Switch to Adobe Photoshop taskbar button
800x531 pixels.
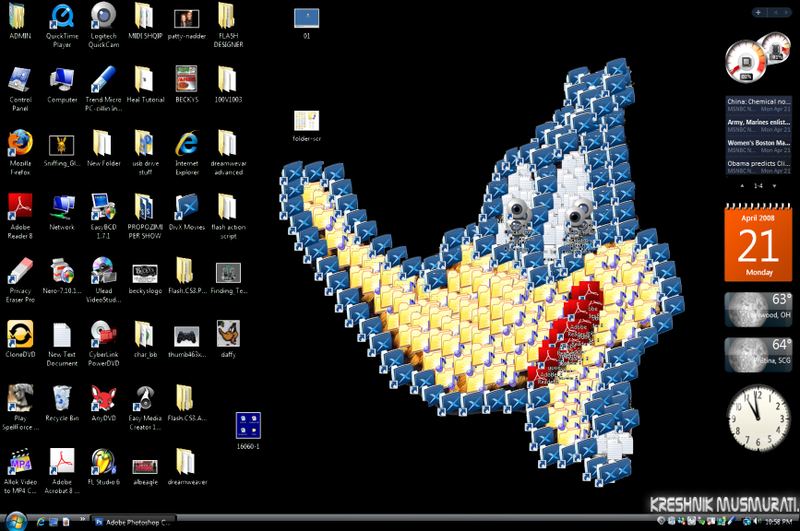pos(134,522)
